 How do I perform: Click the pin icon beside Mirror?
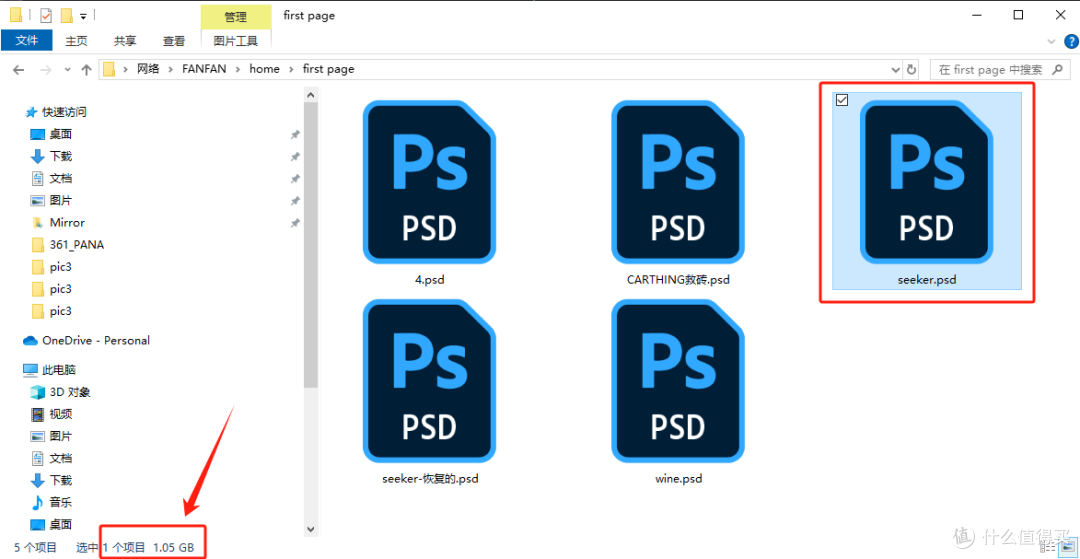pos(295,222)
